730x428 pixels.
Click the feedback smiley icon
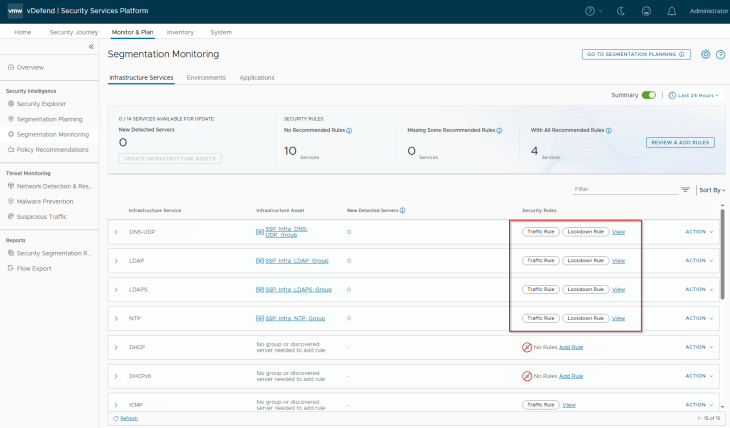(644, 11)
